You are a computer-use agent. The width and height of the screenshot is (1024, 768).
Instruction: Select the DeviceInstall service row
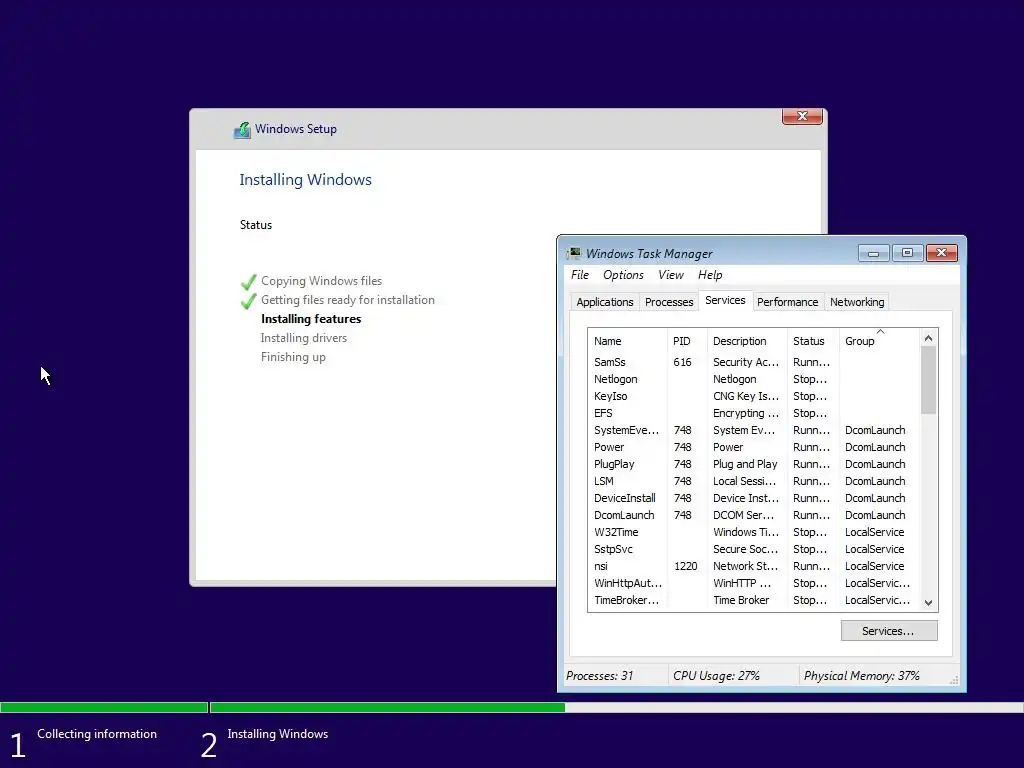(x=753, y=498)
